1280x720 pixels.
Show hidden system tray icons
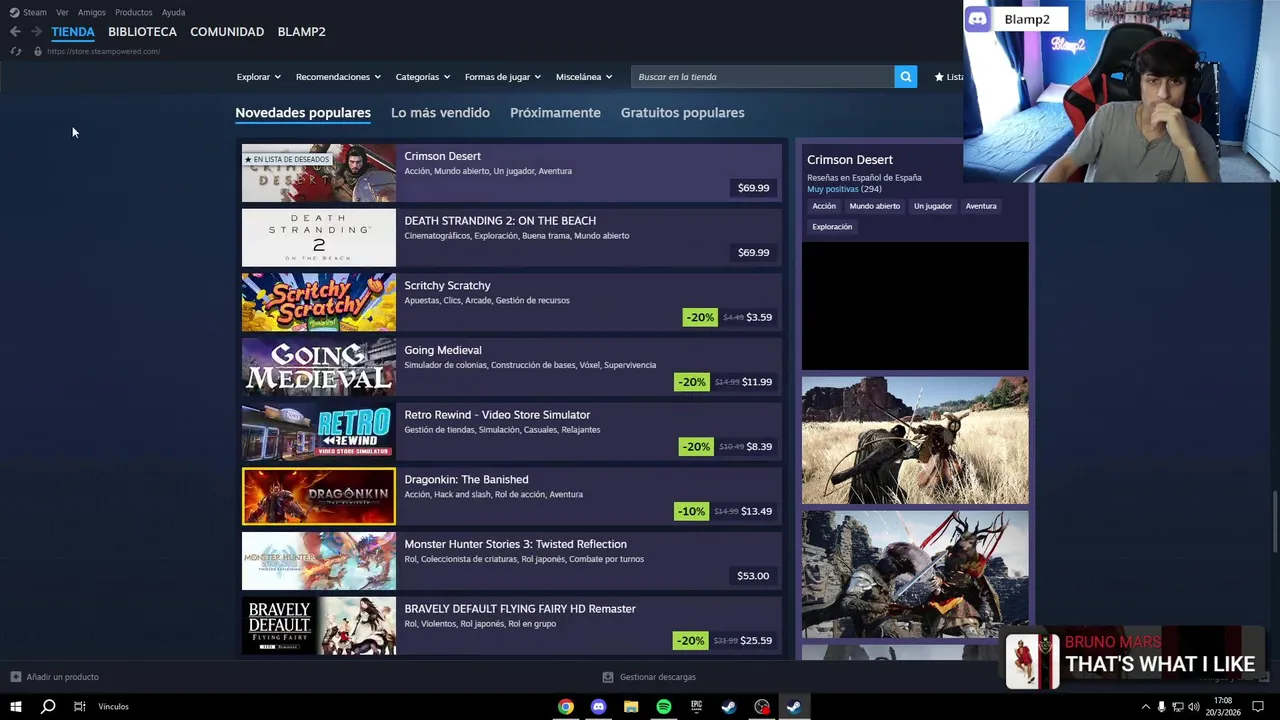1146,706
